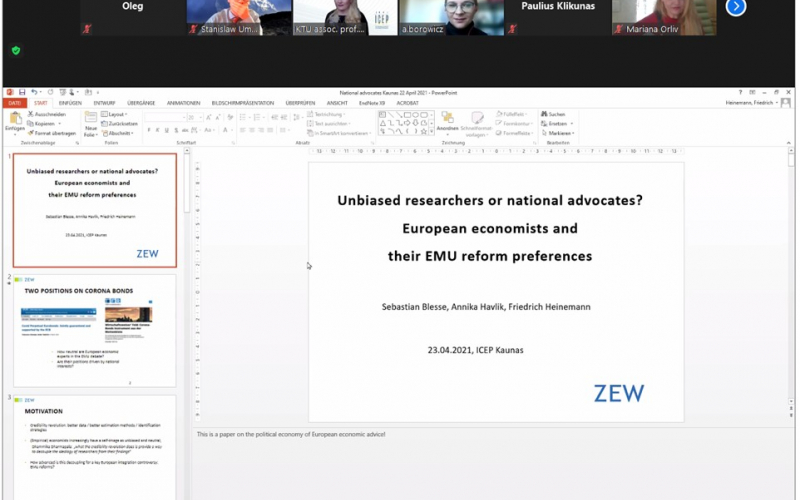Align text right in Absatz group

pos(261,131)
